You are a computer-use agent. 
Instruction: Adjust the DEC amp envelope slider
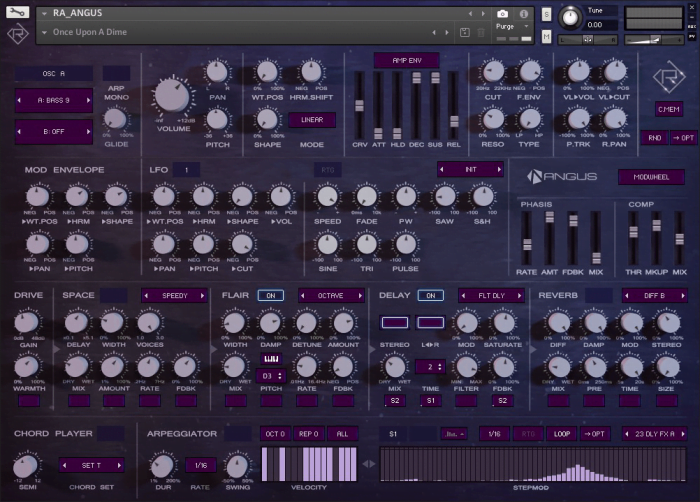pyautogui.click(x=416, y=78)
